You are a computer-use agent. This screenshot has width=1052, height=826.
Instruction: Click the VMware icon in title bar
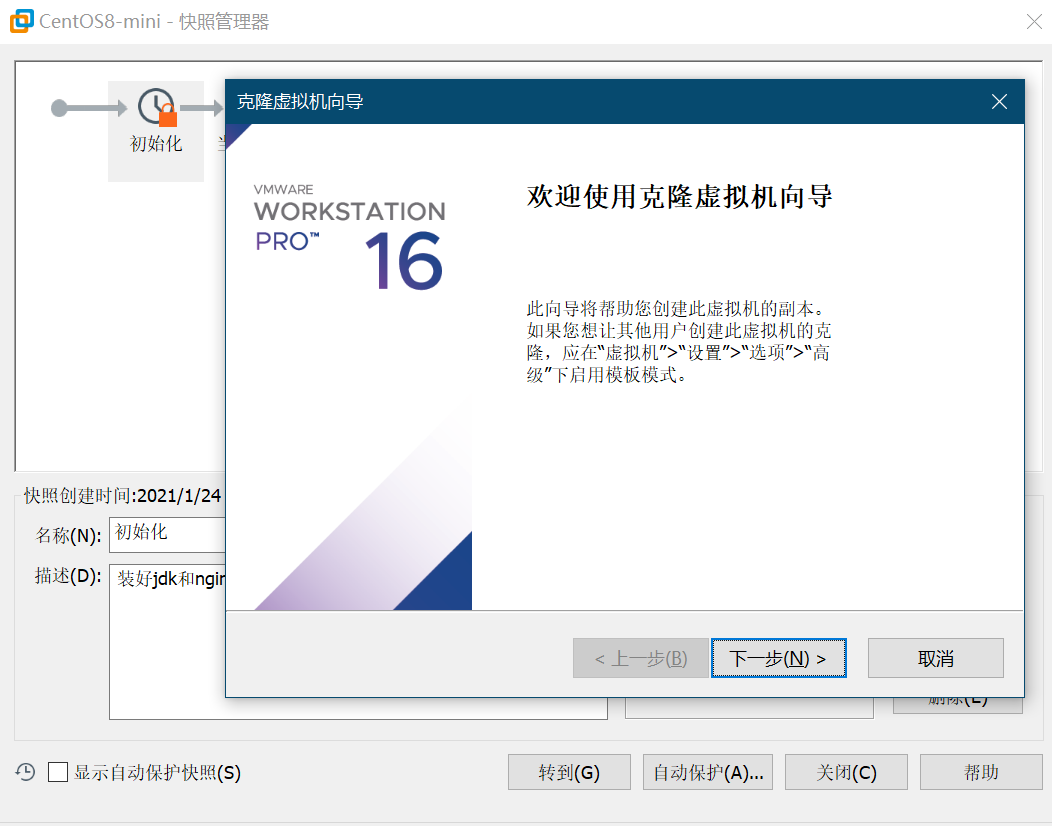click(21, 21)
